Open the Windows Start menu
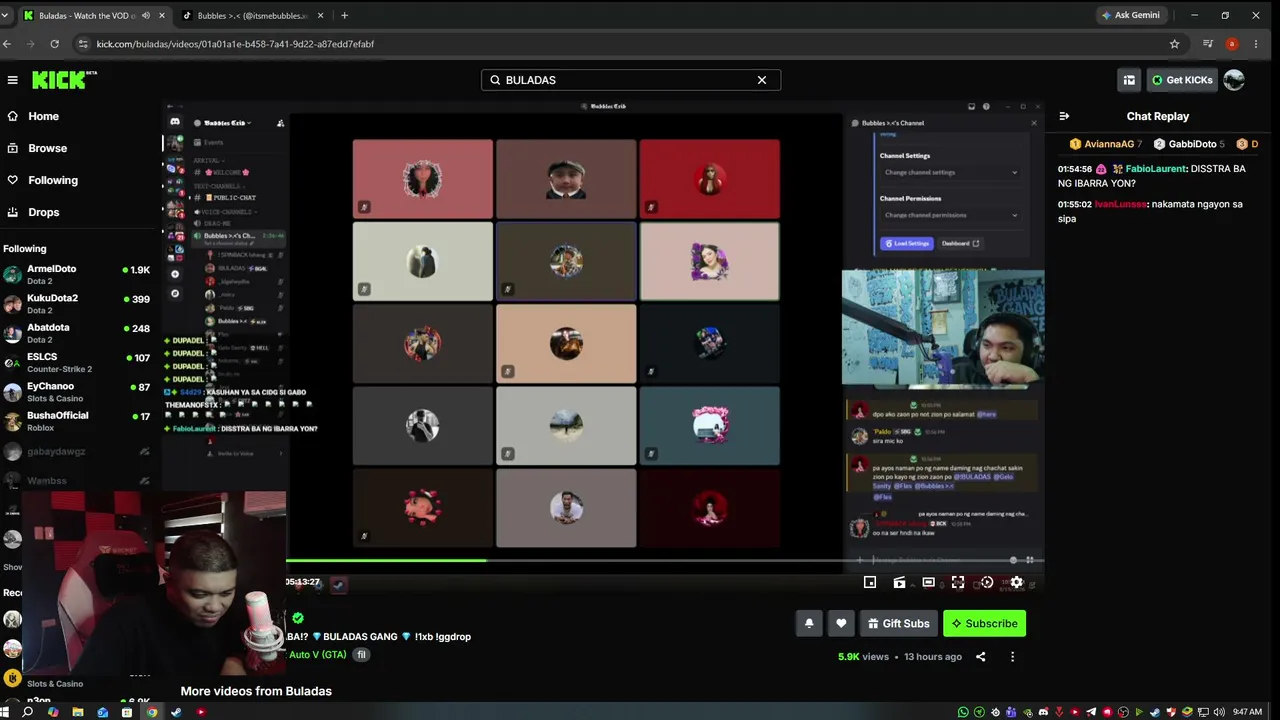Screen dimensions: 1280x720 6,712
